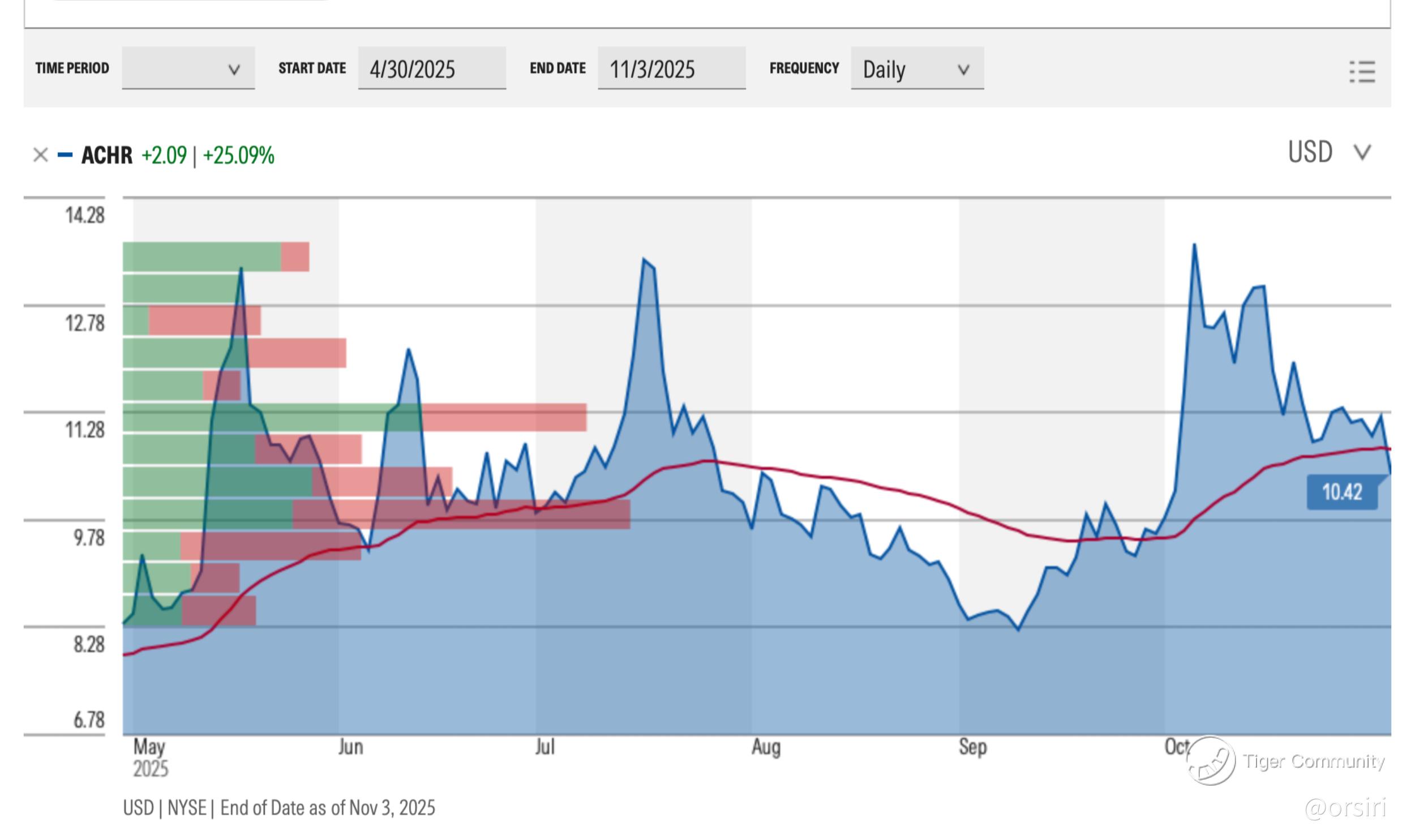Remove ACHR series with X icon
The height and width of the screenshot is (840, 1415).
(40, 155)
